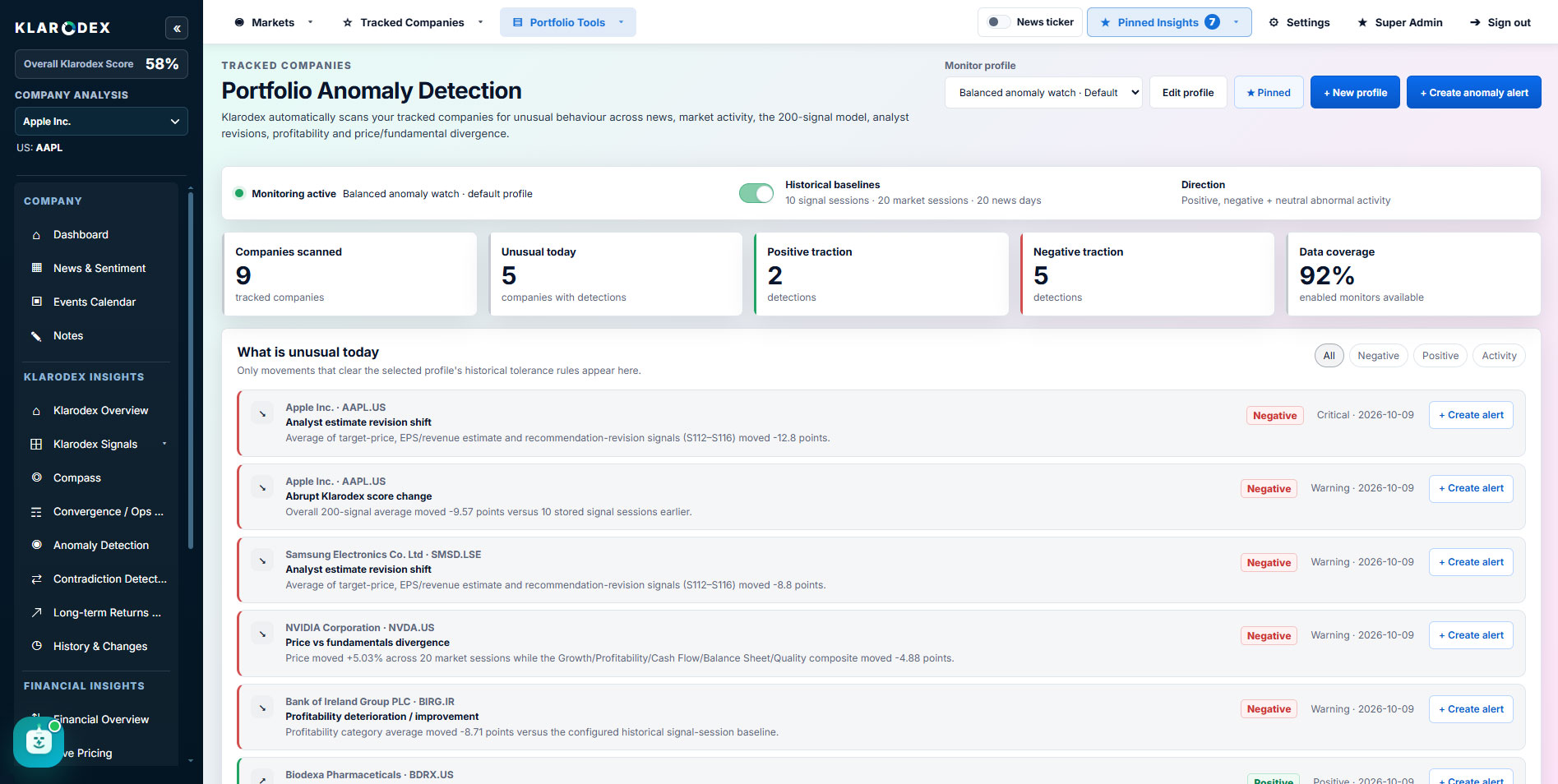Viewport: 1558px width, 784px height.
Task: Open the Apple Inc. company selector
Action: pyautogui.click(x=101, y=122)
